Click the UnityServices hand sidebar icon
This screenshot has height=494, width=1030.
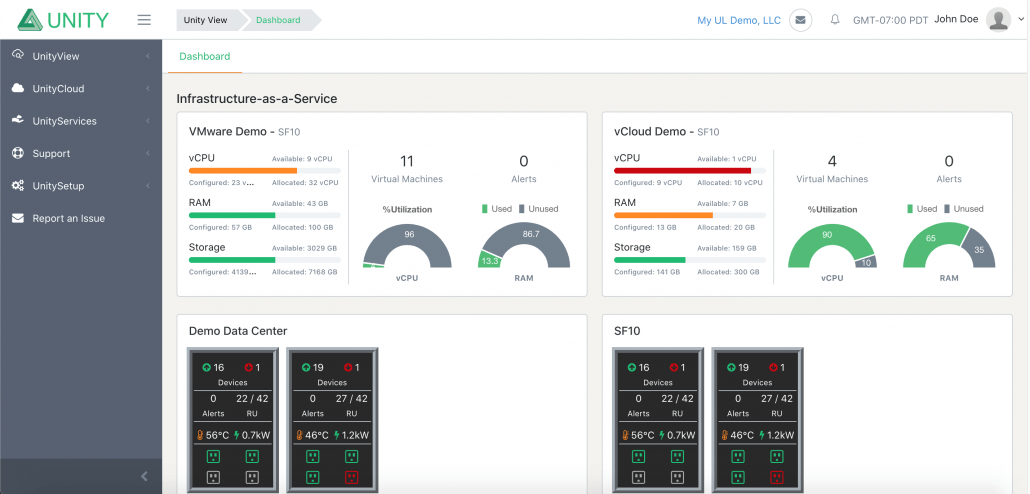pos(18,120)
